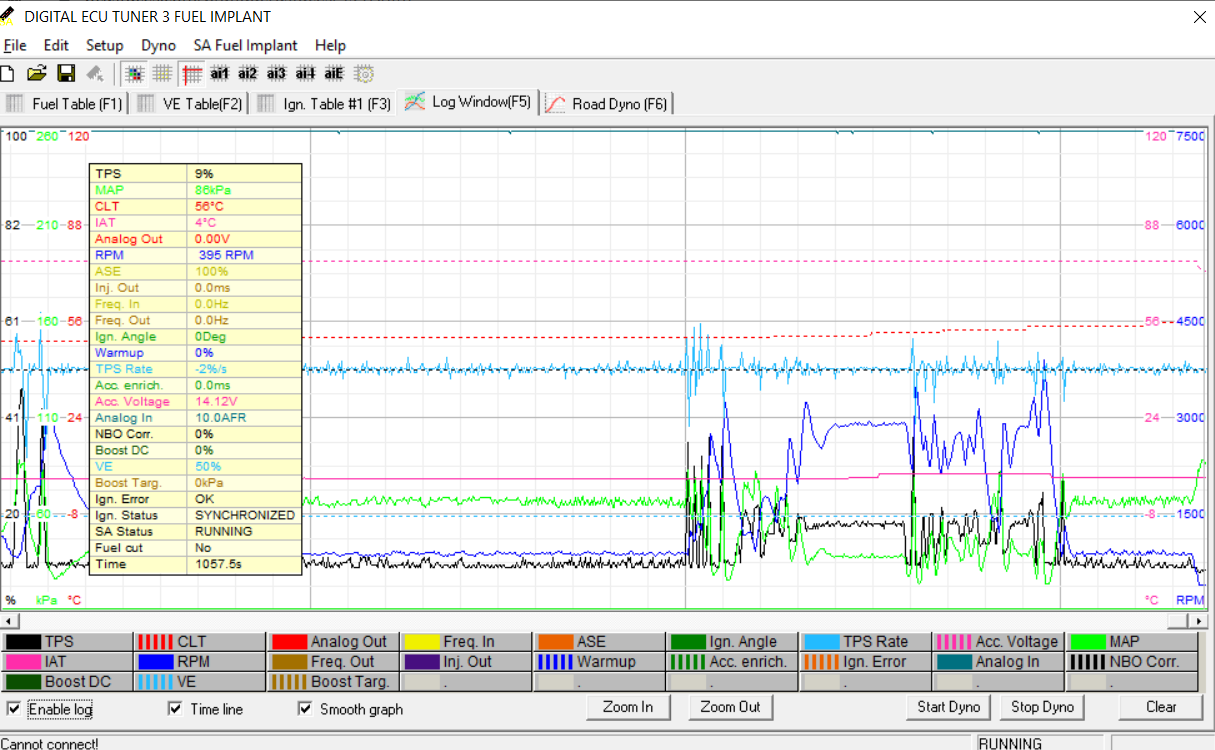Select the aiE toolbar icon
Image resolution: width=1215 pixels, height=750 pixels.
tap(334, 73)
